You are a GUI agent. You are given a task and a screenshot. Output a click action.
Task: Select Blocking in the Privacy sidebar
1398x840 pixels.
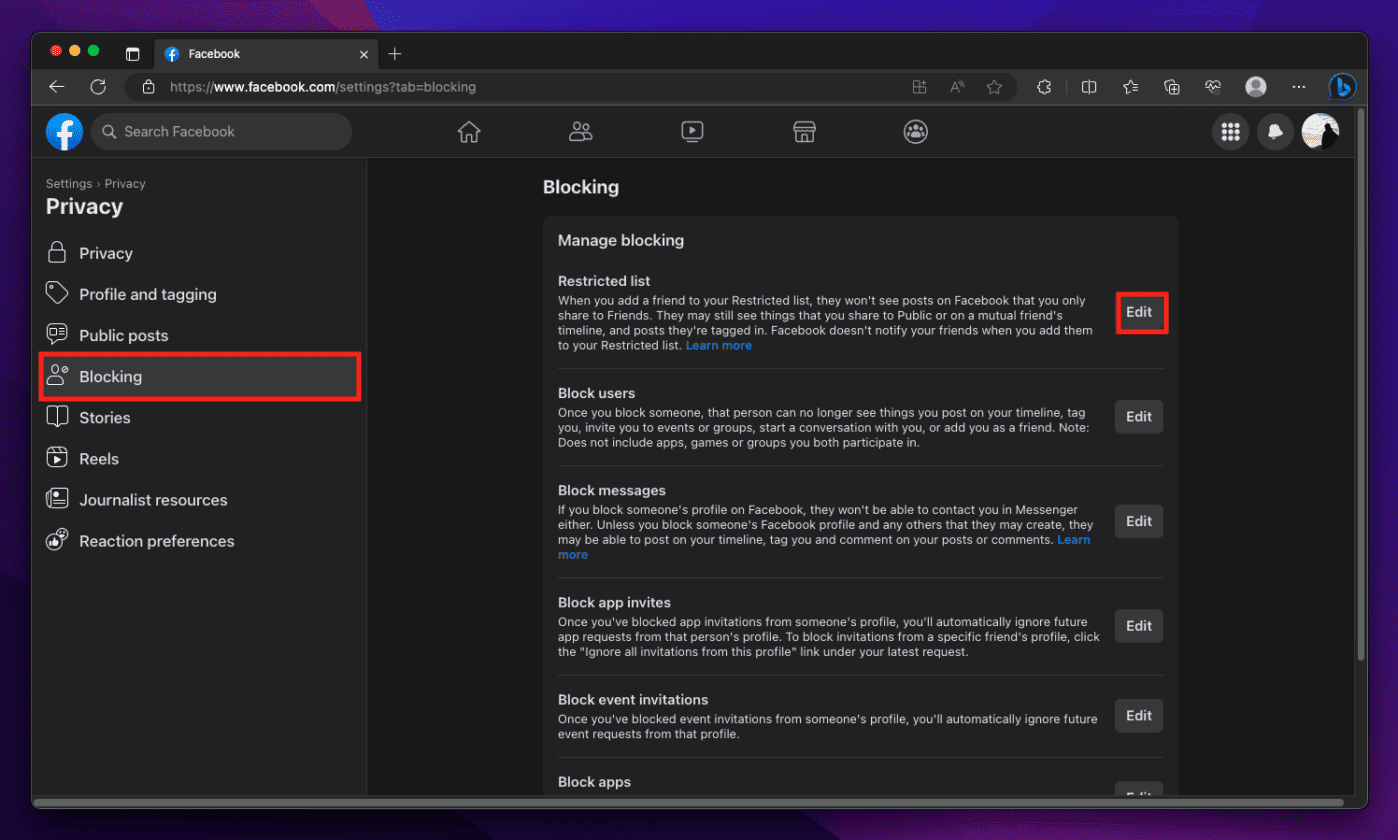pyautogui.click(x=199, y=377)
